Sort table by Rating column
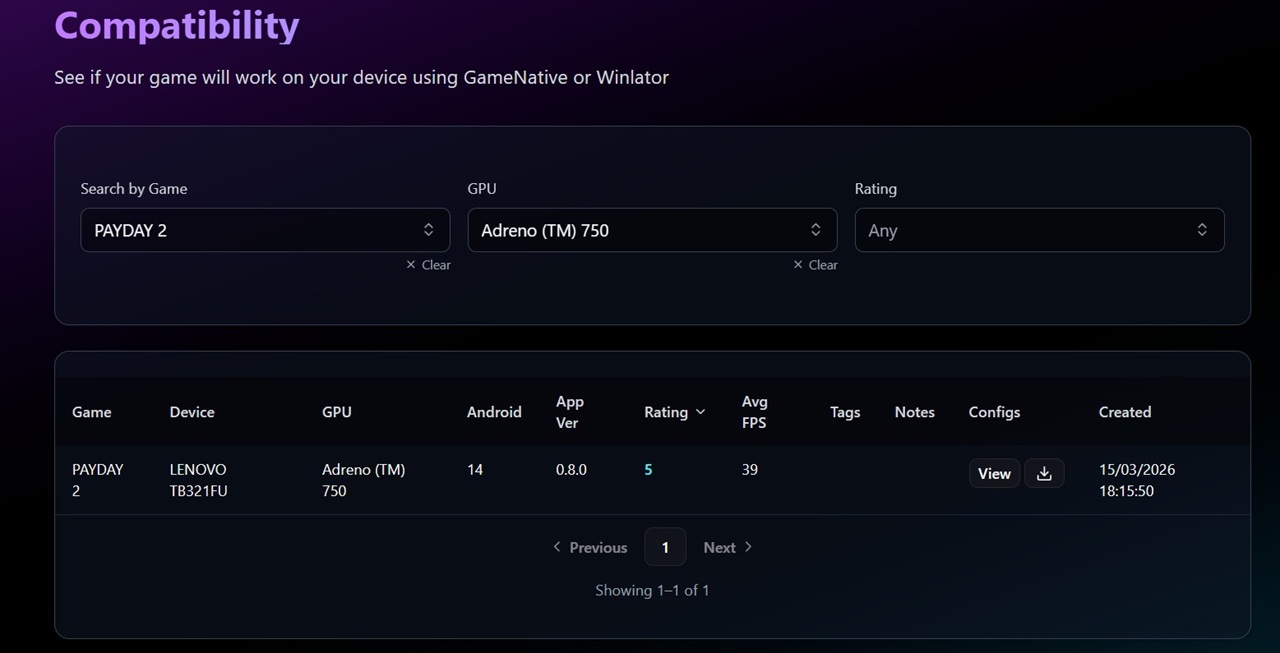 (675, 412)
